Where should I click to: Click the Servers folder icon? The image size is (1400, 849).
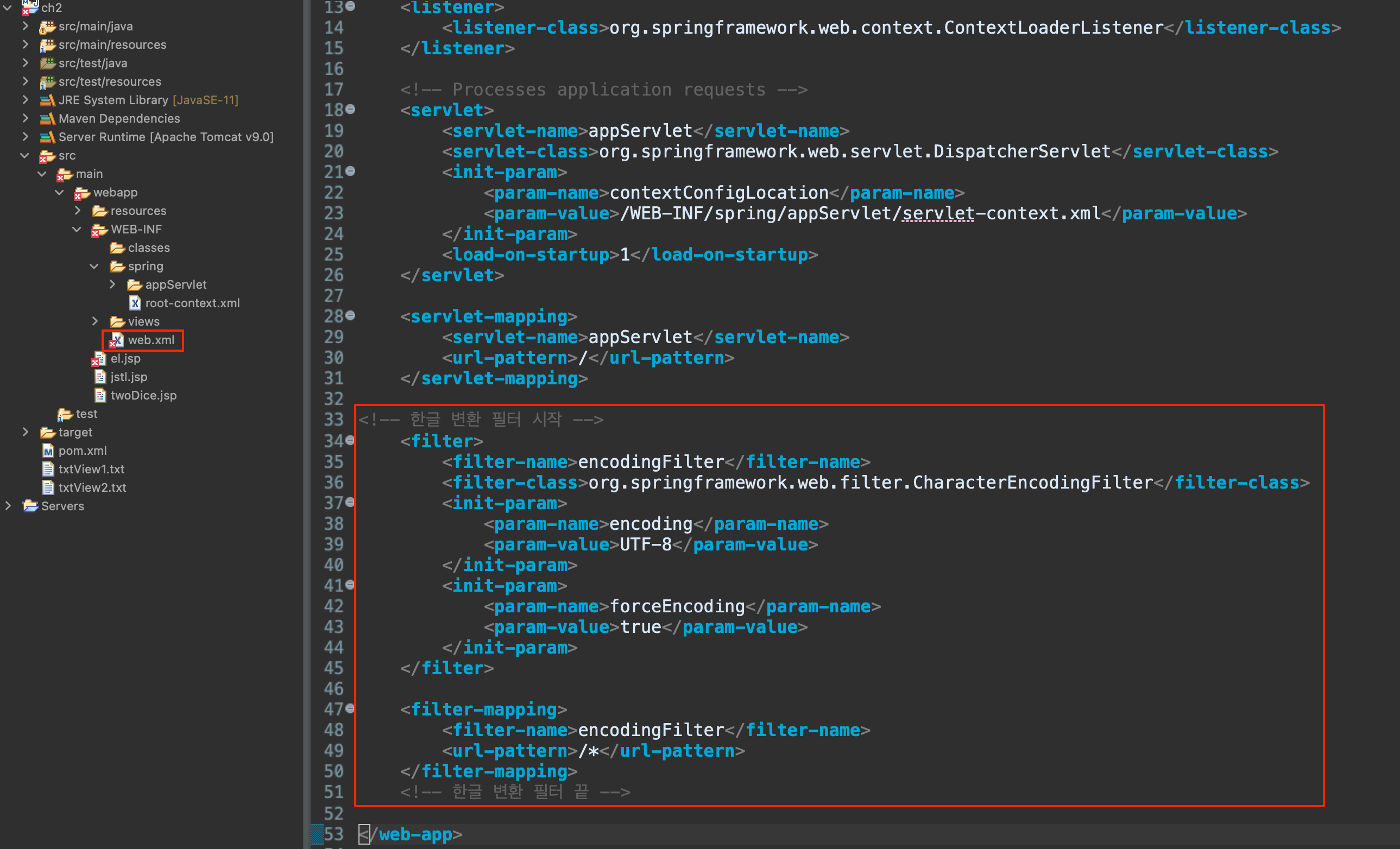(29, 506)
